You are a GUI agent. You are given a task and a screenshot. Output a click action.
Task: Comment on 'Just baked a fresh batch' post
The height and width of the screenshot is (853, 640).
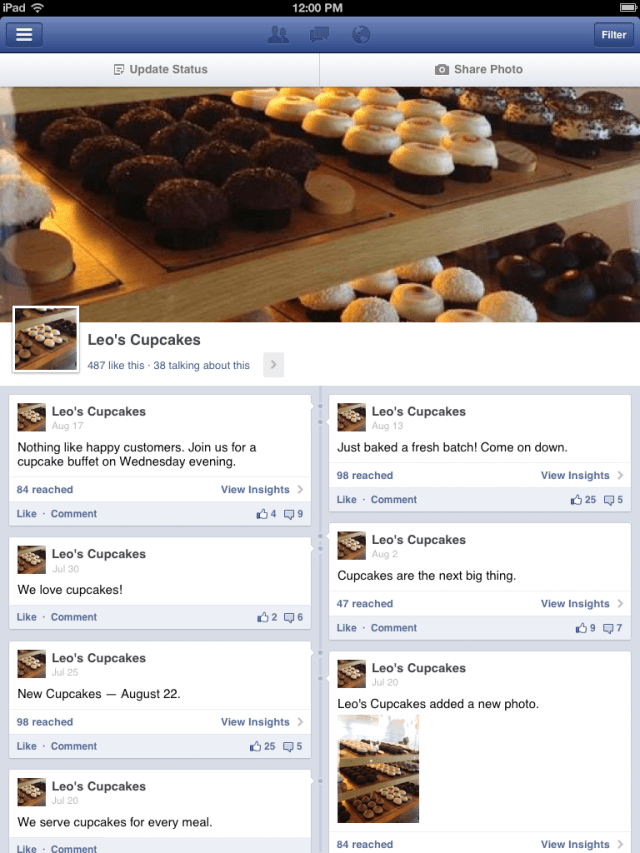(393, 499)
